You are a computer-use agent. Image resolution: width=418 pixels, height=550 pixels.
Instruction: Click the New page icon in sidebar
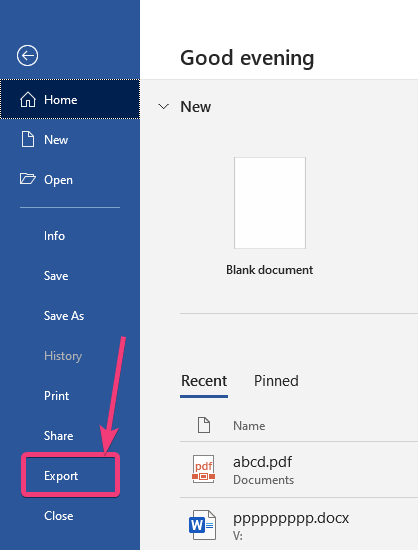[28, 139]
